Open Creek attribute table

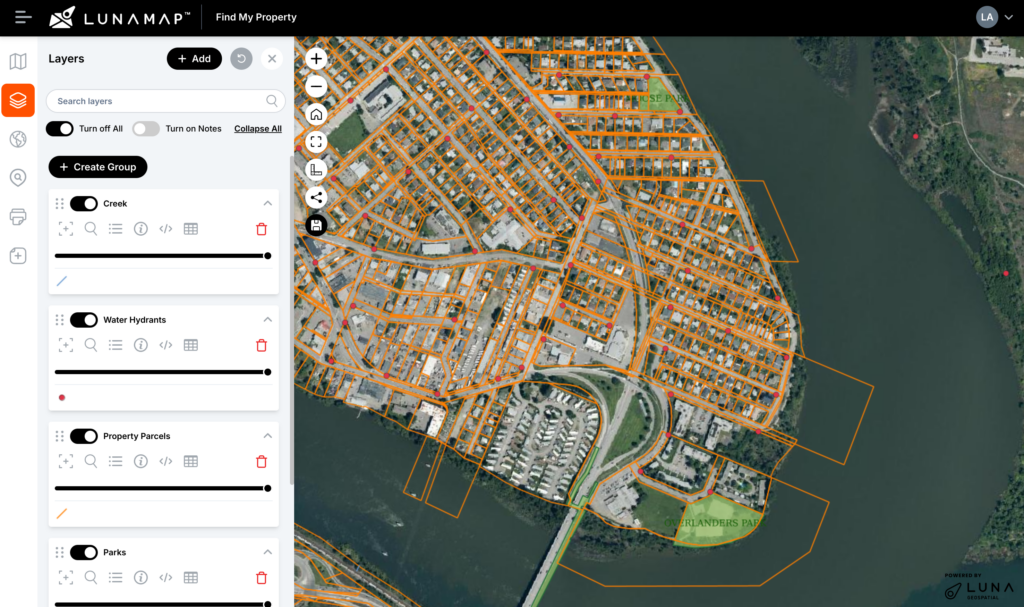191,229
